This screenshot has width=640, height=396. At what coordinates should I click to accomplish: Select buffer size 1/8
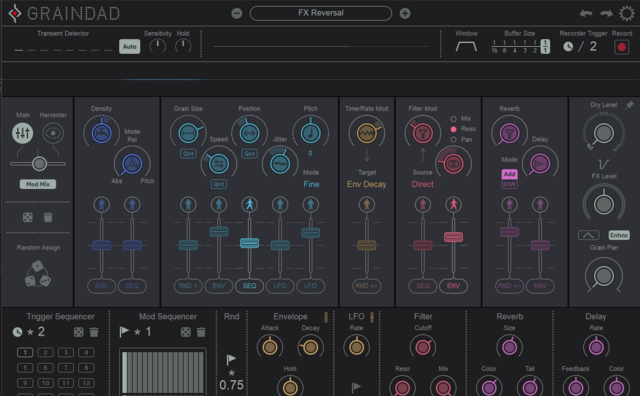pyautogui.click(x=504, y=47)
